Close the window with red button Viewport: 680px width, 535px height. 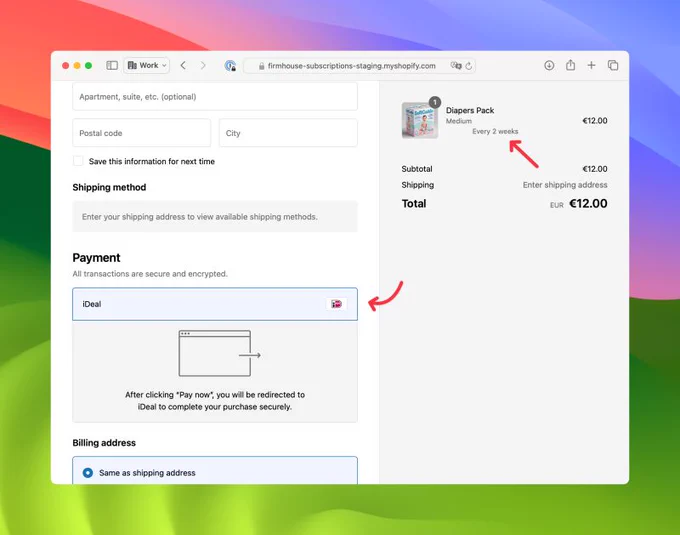[65, 65]
